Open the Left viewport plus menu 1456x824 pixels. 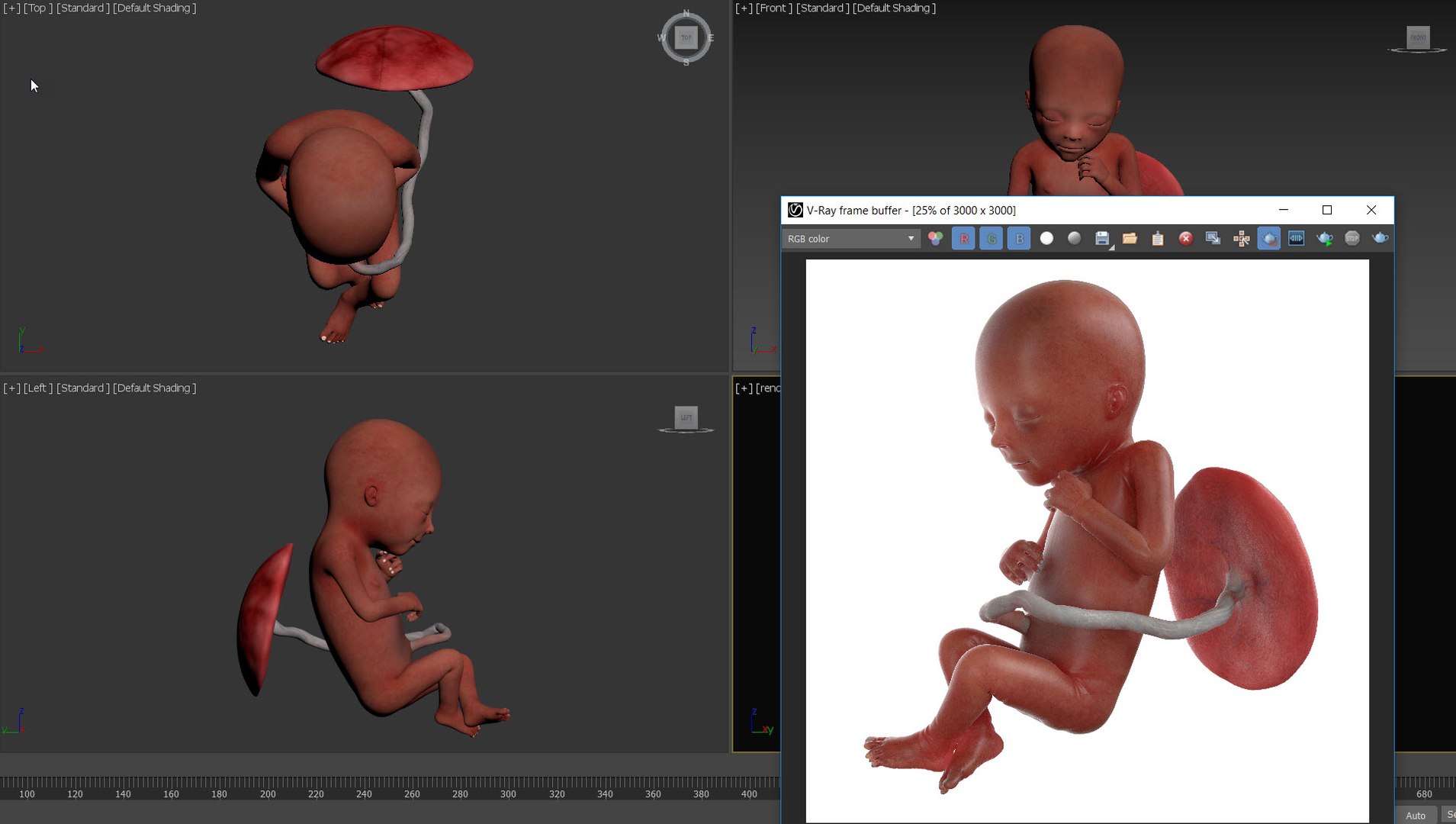pyautogui.click(x=11, y=388)
